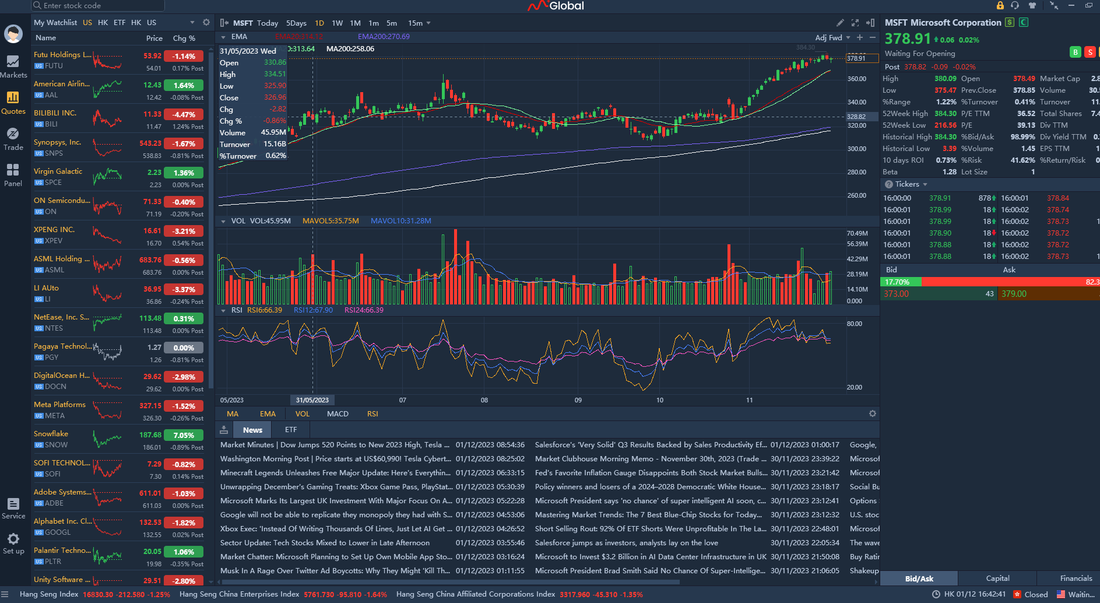
Task: Click the green dollar badge beside Microsoft Corporation
Action: coord(1010,22)
